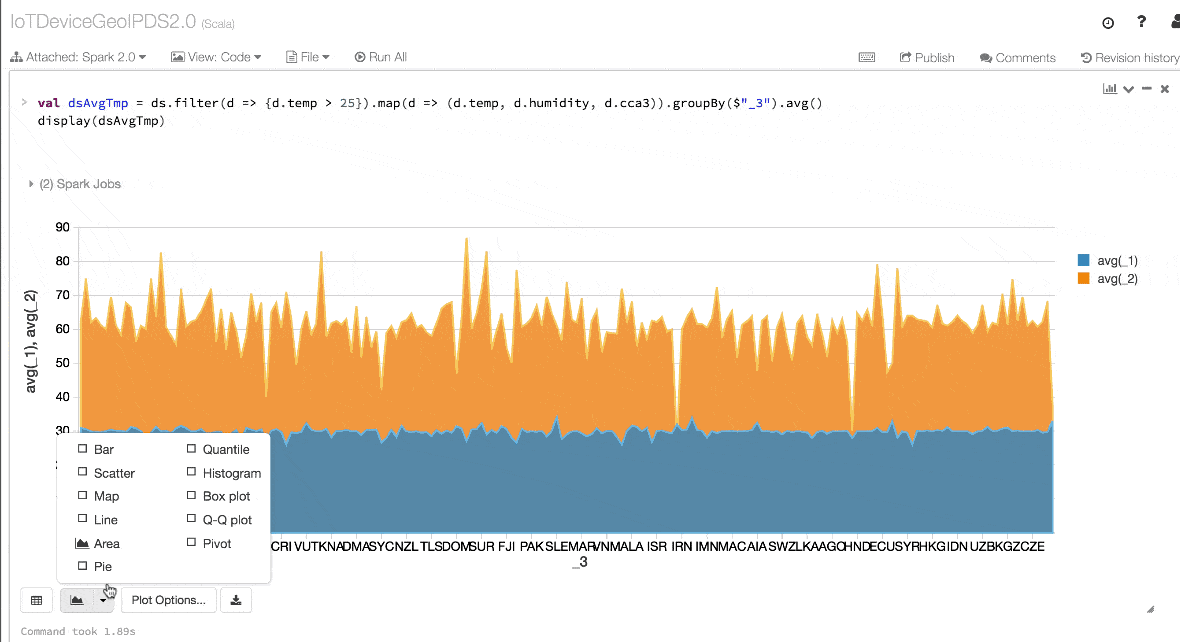This screenshot has height=642, width=1180.
Task: Click the Publish button
Action: tap(927, 57)
